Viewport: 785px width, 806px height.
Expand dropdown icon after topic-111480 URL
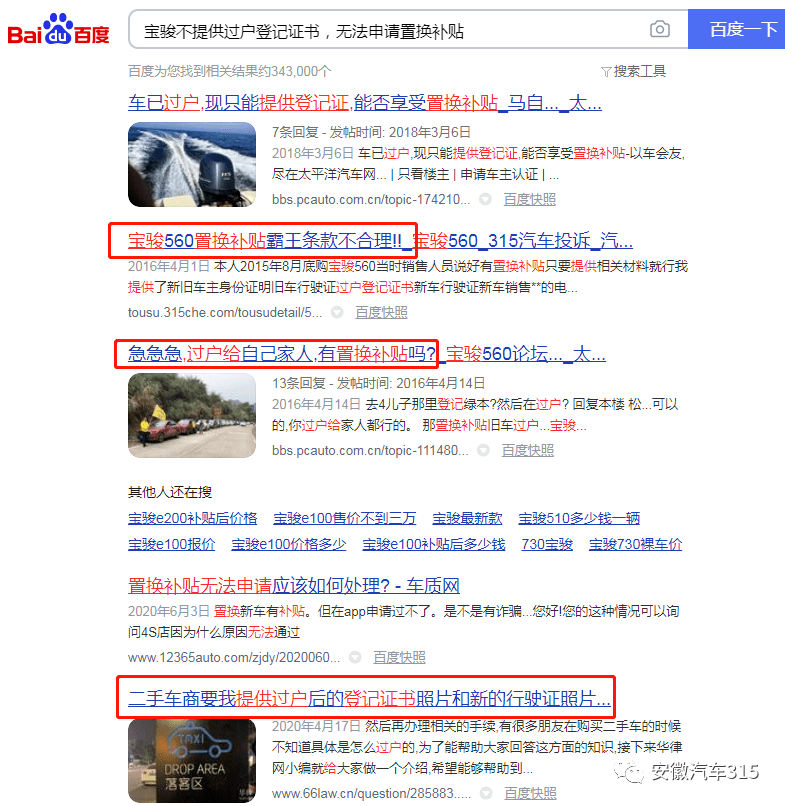coord(483,450)
